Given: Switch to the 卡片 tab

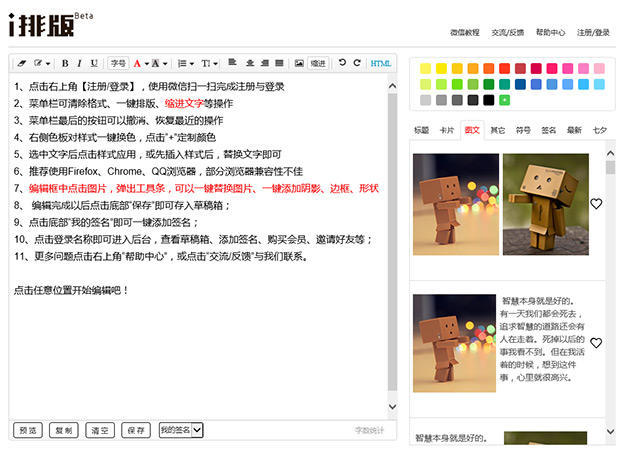Looking at the screenshot, I should coord(446,131).
